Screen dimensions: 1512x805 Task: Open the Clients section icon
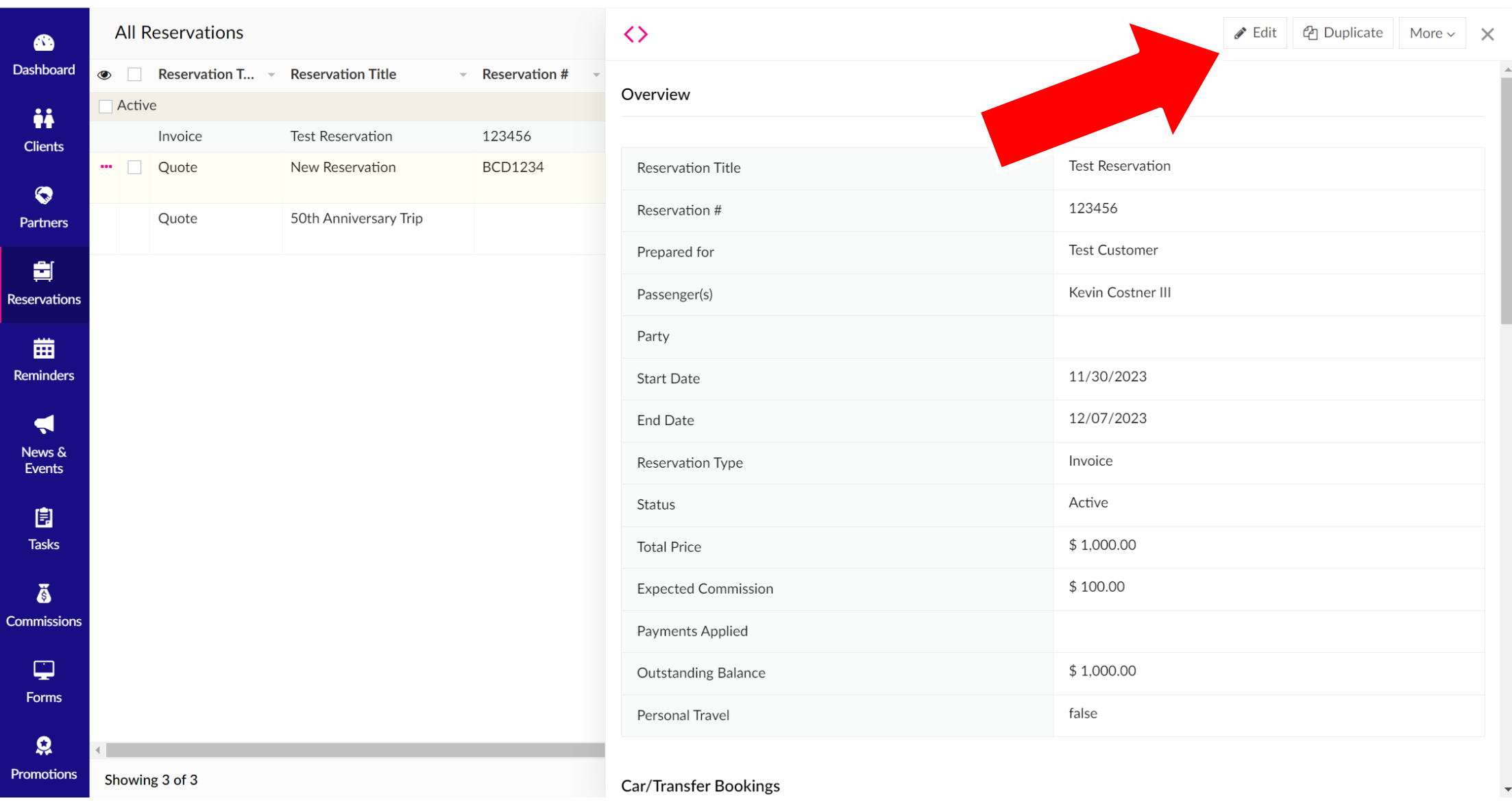click(x=44, y=119)
